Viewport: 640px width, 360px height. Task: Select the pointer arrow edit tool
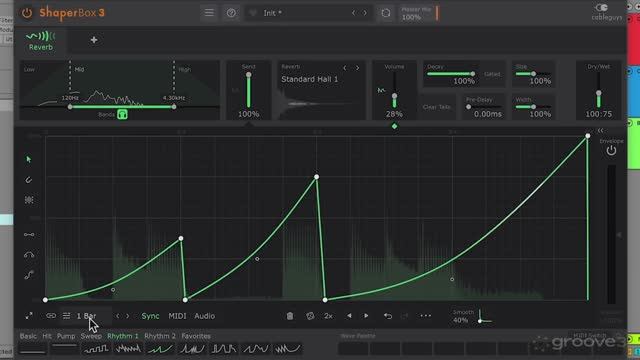[29, 159]
